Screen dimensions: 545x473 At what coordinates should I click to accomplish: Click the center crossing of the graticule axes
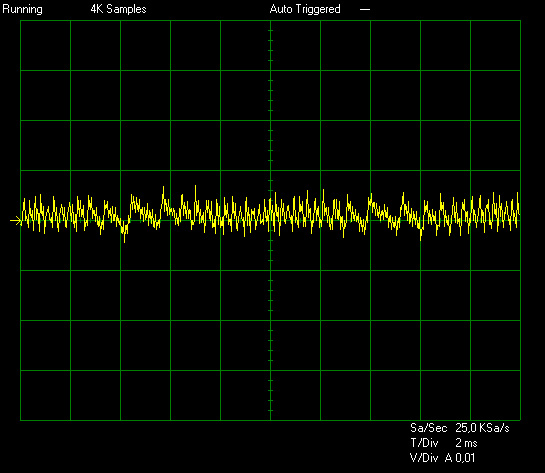coord(270,220)
